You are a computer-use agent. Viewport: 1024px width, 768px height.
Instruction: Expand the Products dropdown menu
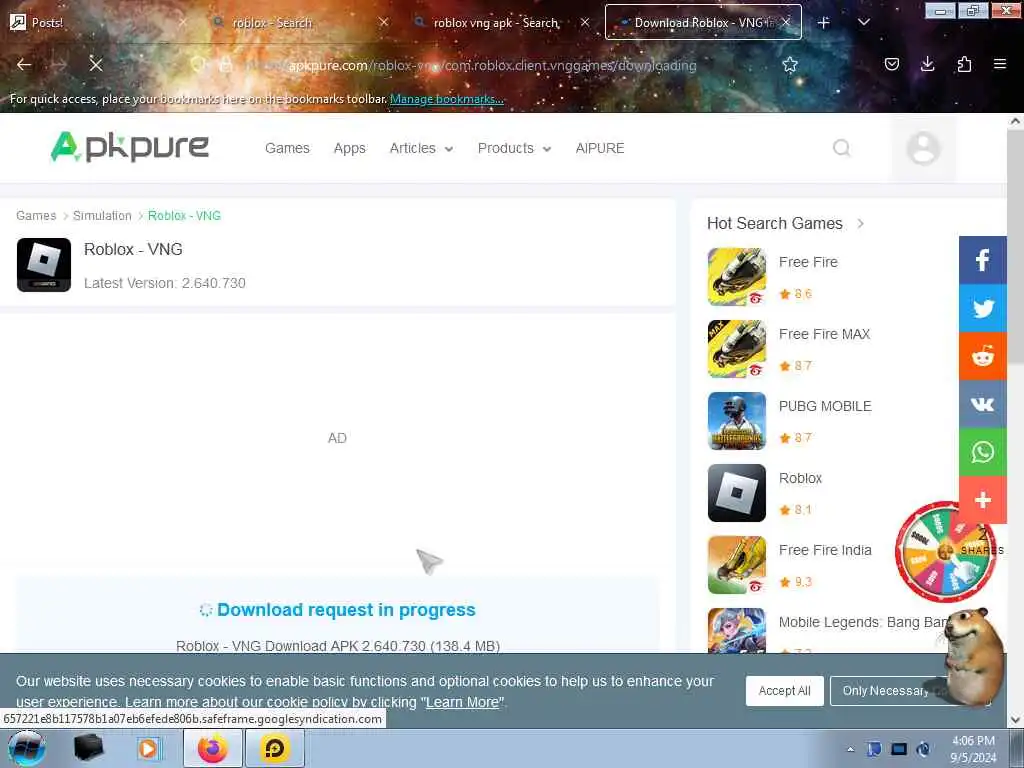point(514,148)
